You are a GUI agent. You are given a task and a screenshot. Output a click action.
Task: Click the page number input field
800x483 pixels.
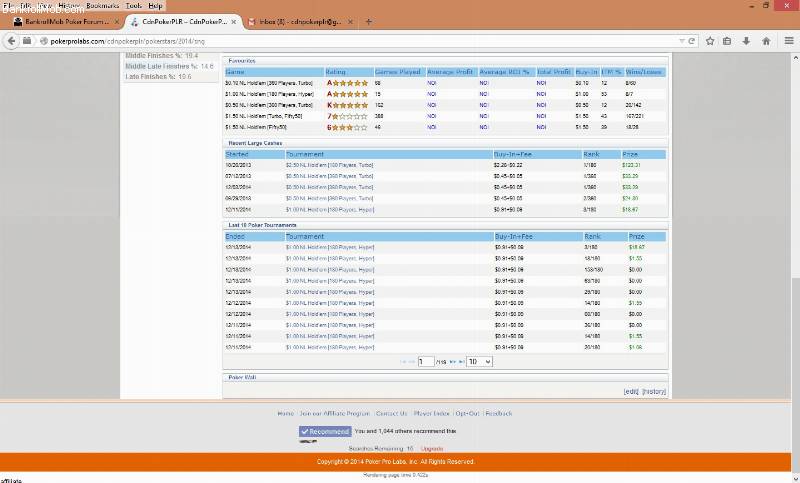pyautogui.click(x=426, y=362)
